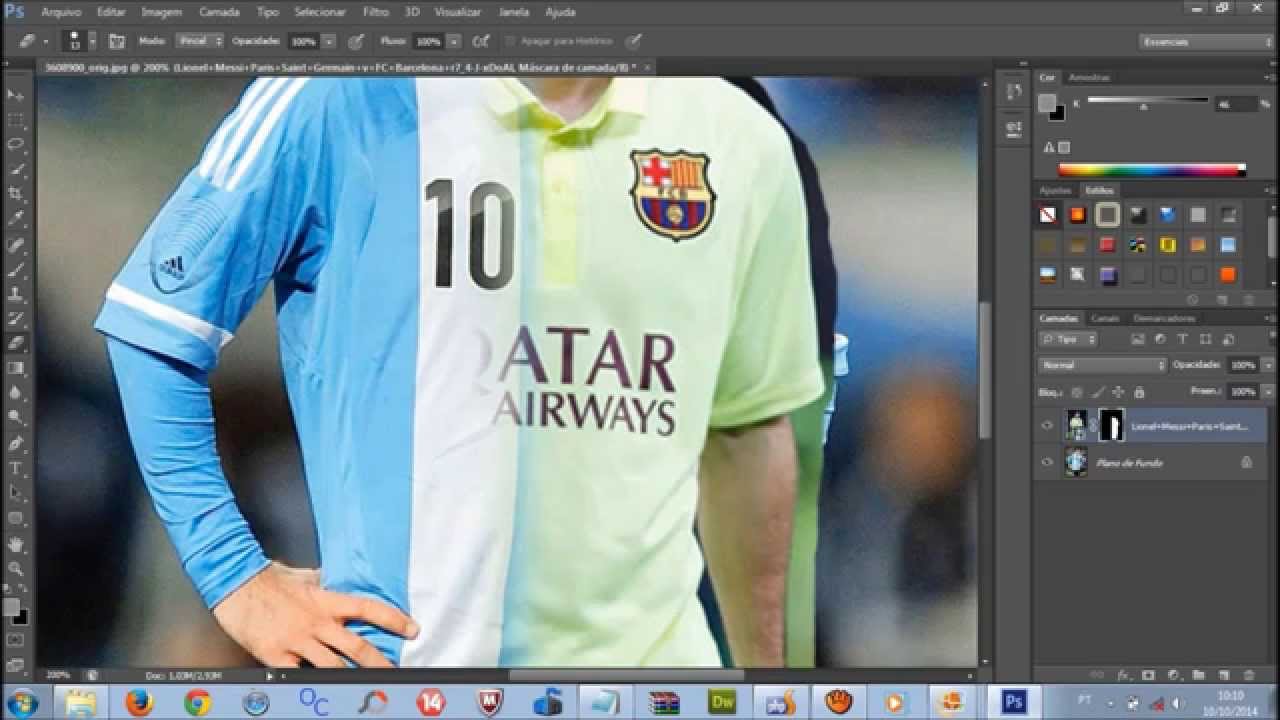The height and width of the screenshot is (720, 1280).
Task: Create new layer icon
Action: point(1222,676)
